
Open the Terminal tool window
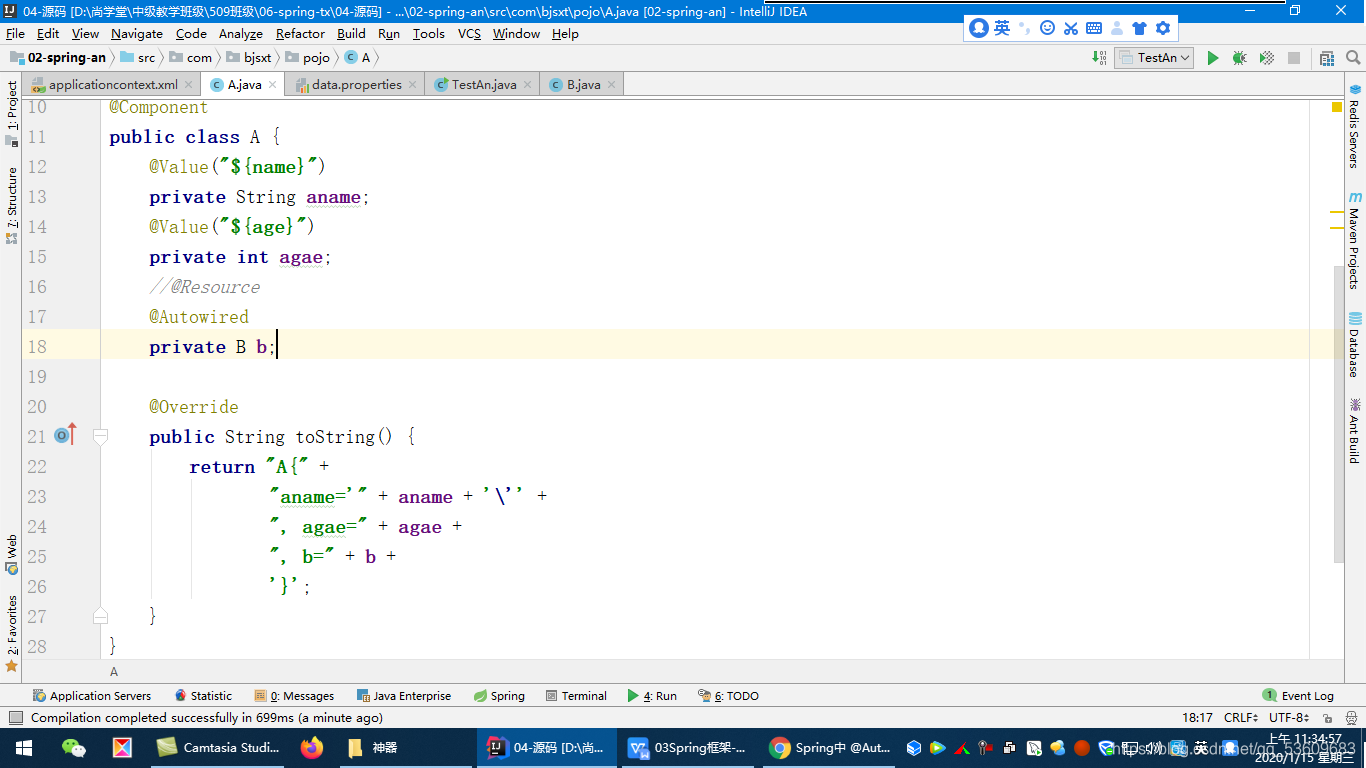click(576, 696)
